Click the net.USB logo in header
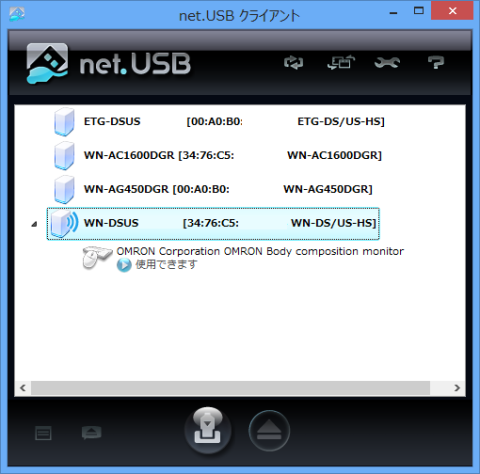Image resolution: width=480 pixels, height=474 pixels. click(x=109, y=63)
